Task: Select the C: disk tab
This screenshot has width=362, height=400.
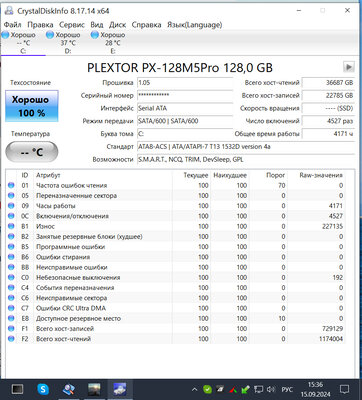Action: (x=23, y=43)
